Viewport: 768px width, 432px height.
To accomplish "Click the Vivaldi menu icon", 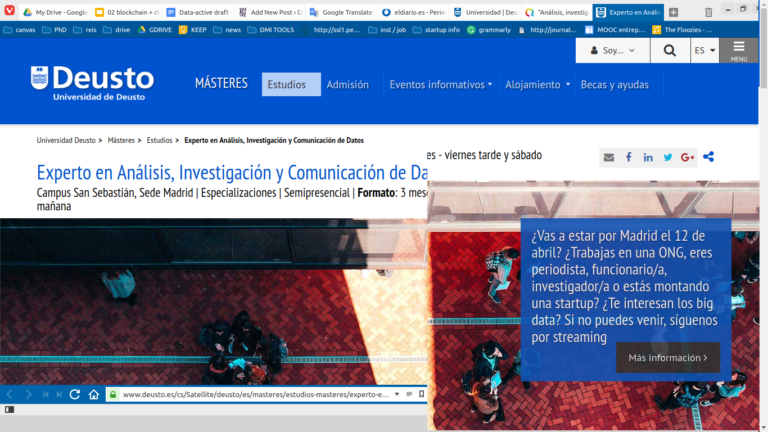I will (x=9, y=12).
